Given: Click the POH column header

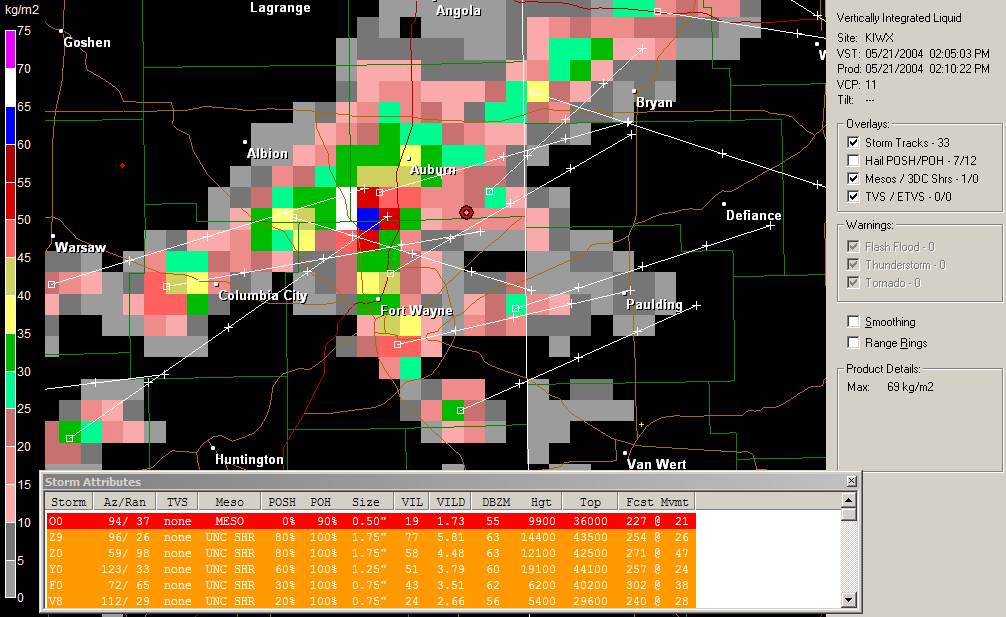Looking at the screenshot, I should point(321,502).
